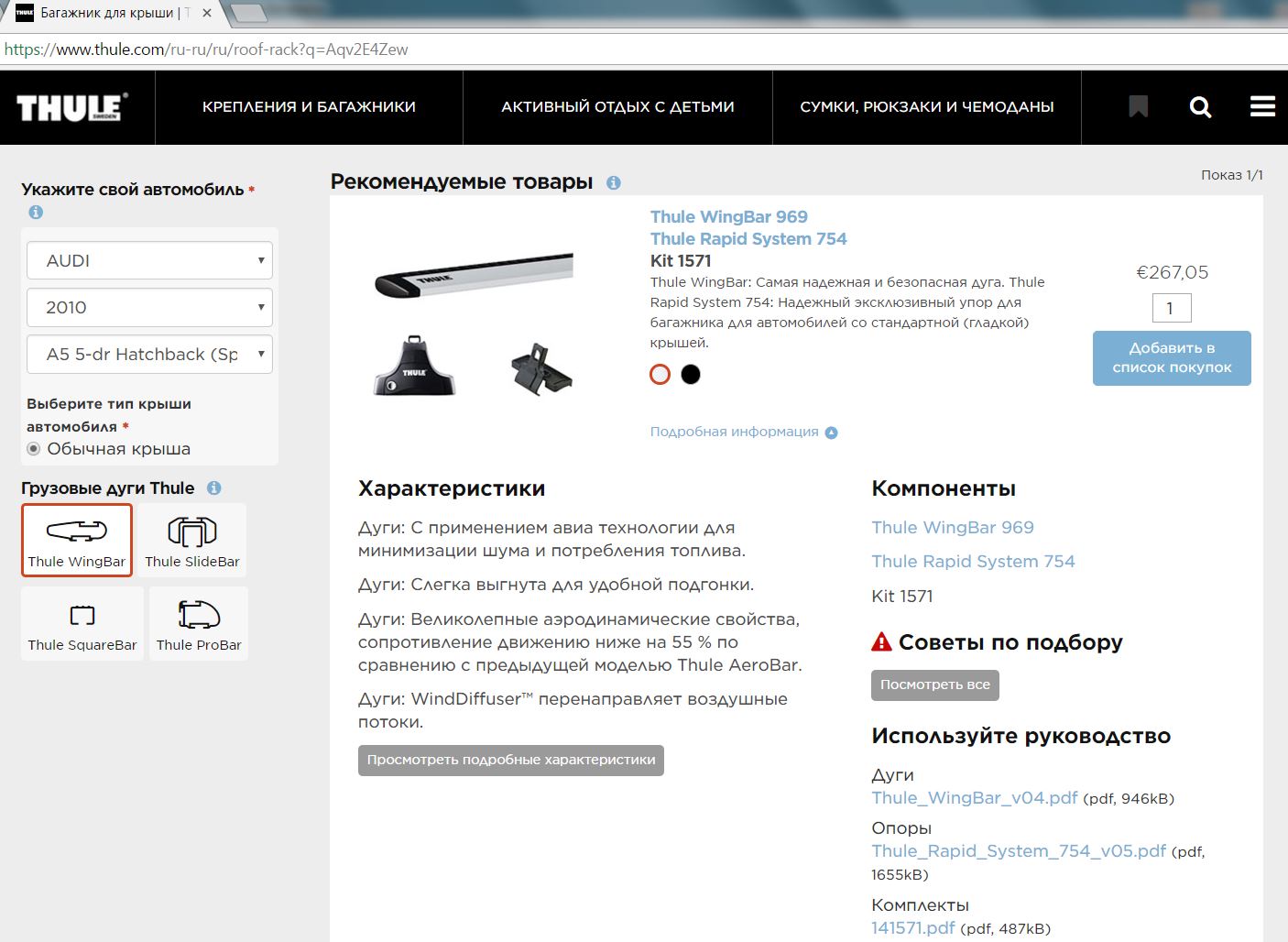Viewport: 1288px width, 942px height.
Task: Select the Thule WingBar bar type
Action: [77, 540]
